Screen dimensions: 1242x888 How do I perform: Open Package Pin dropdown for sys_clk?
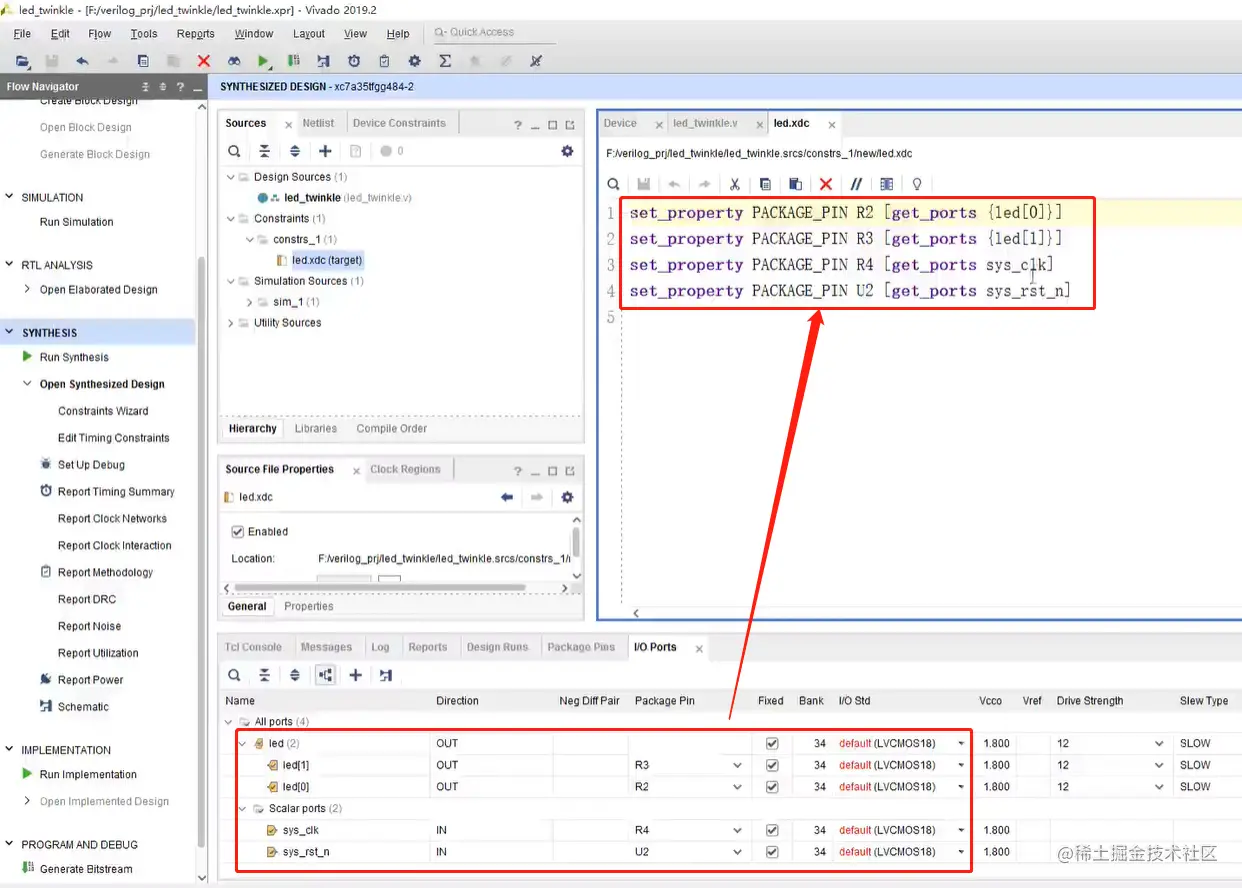[737, 830]
